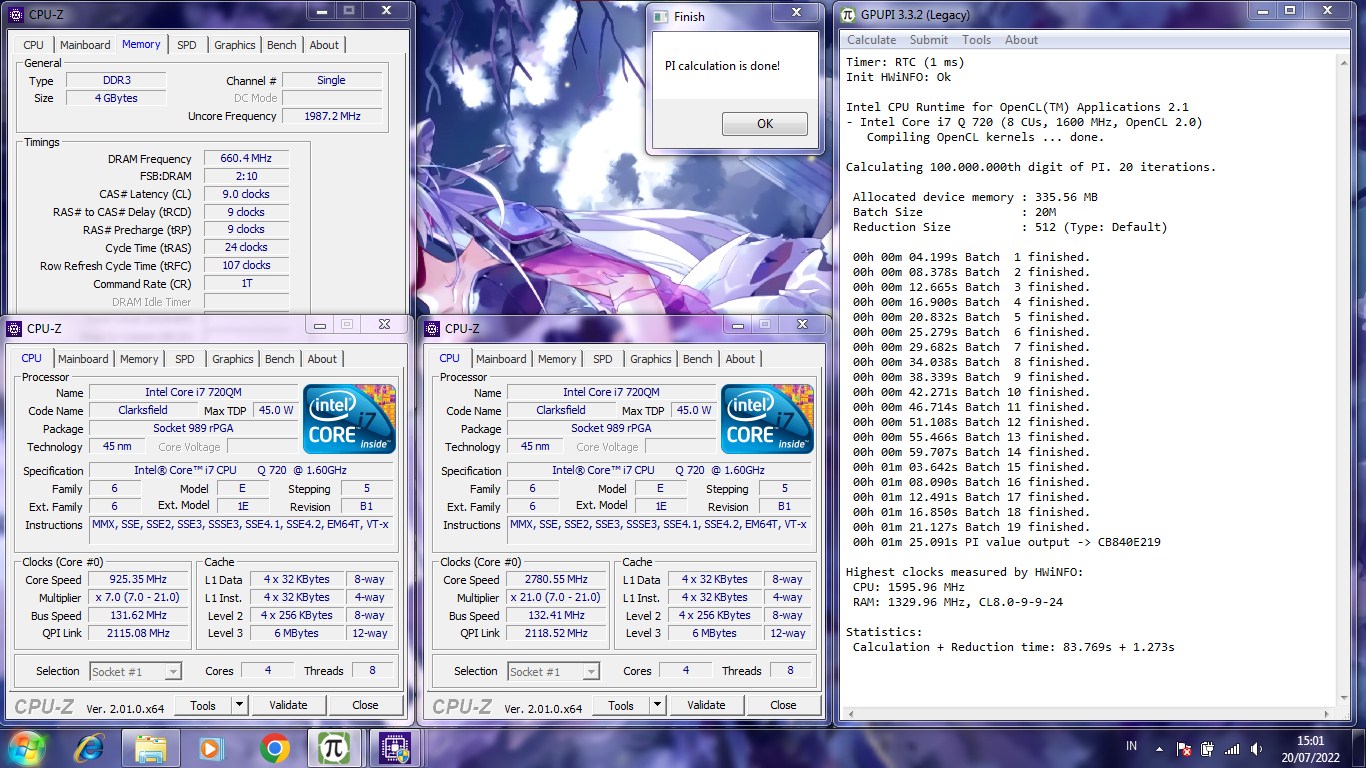
Task: Open the taskbar clock showing 15:01
Action: click(1310, 748)
